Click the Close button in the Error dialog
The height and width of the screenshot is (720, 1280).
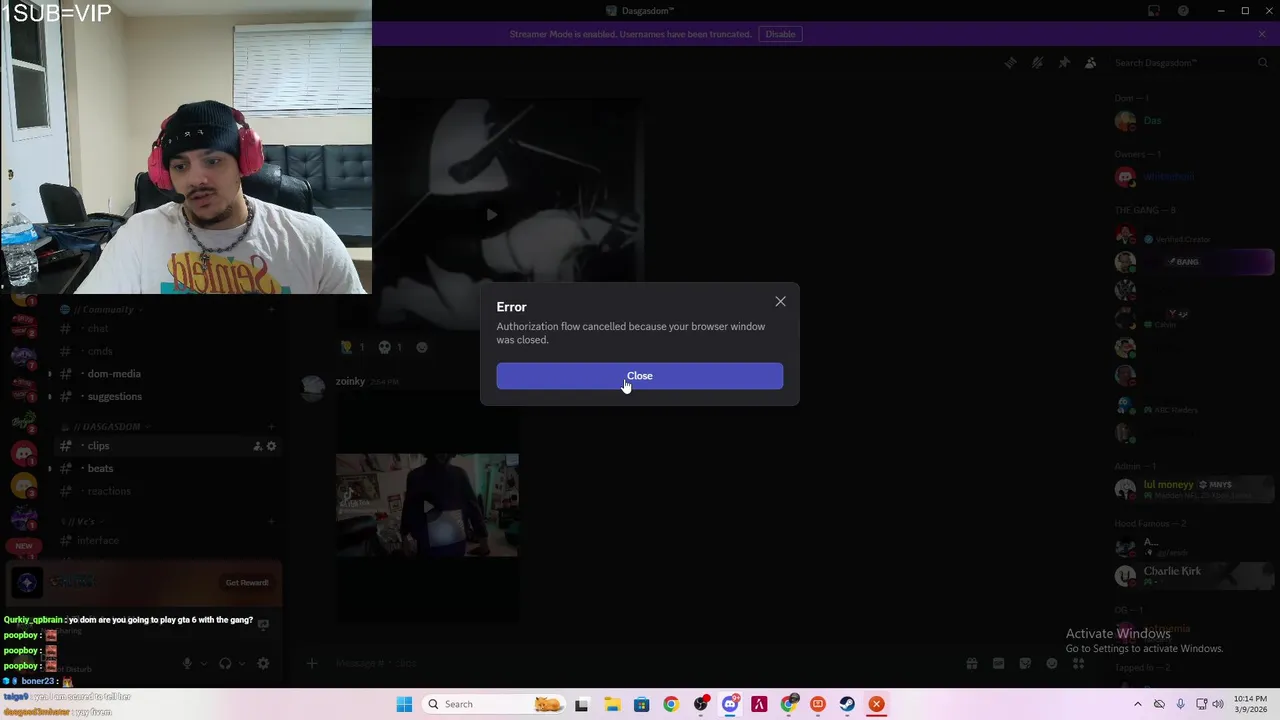pyautogui.click(x=639, y=376)
